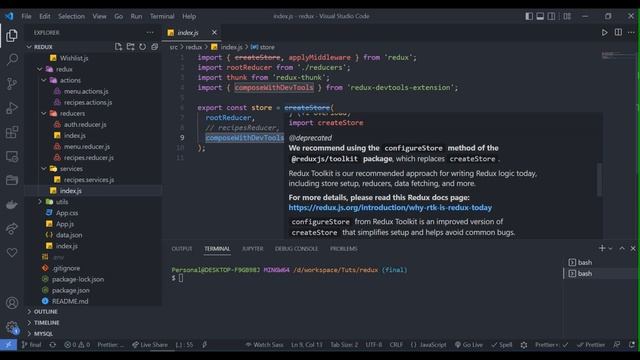Screen dimensions: 640x360
Task: Toggle panel layout icon in title bar
Action: click(540, 16)
